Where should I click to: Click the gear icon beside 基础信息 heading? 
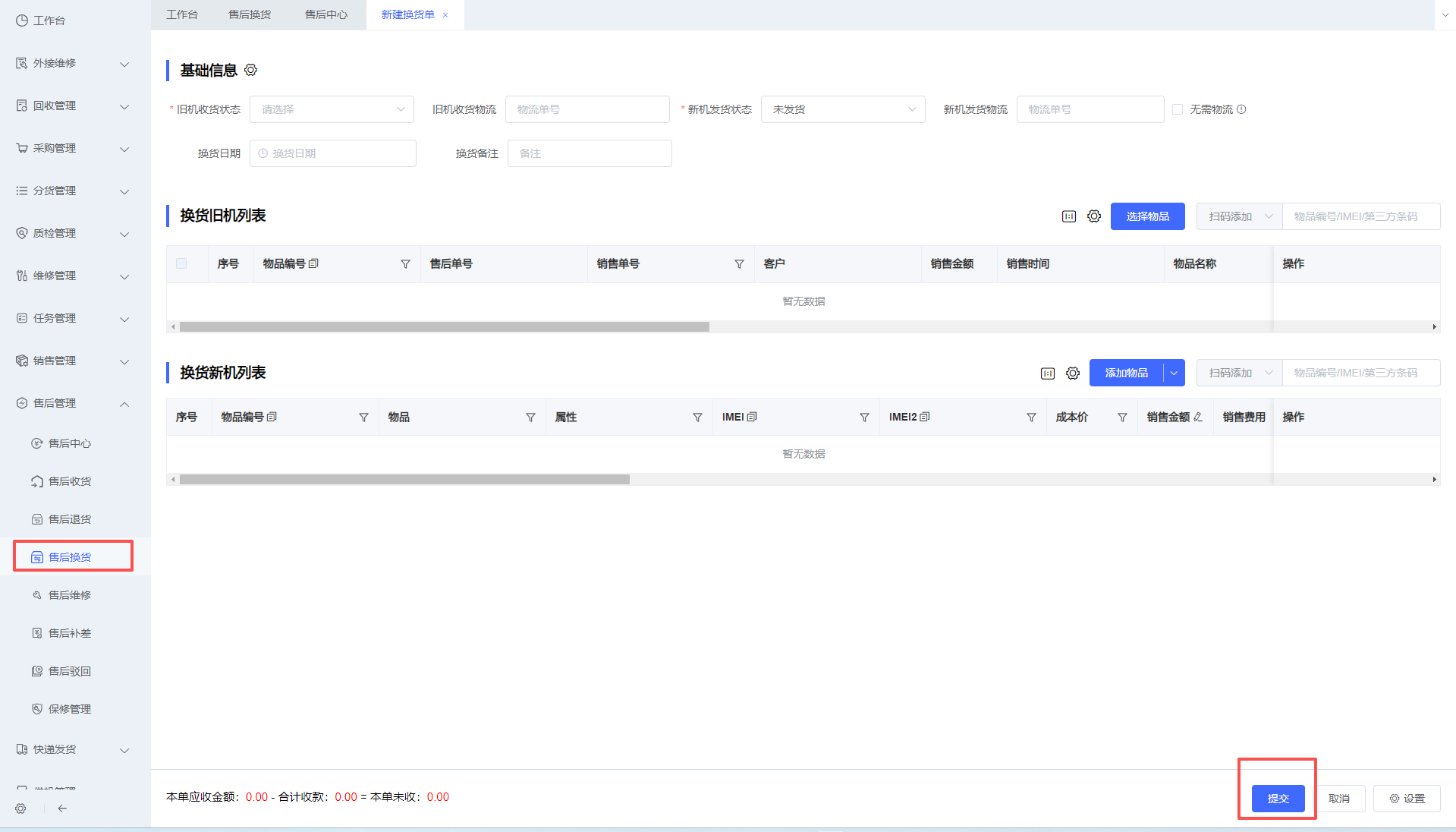click(x=250, y=70)
